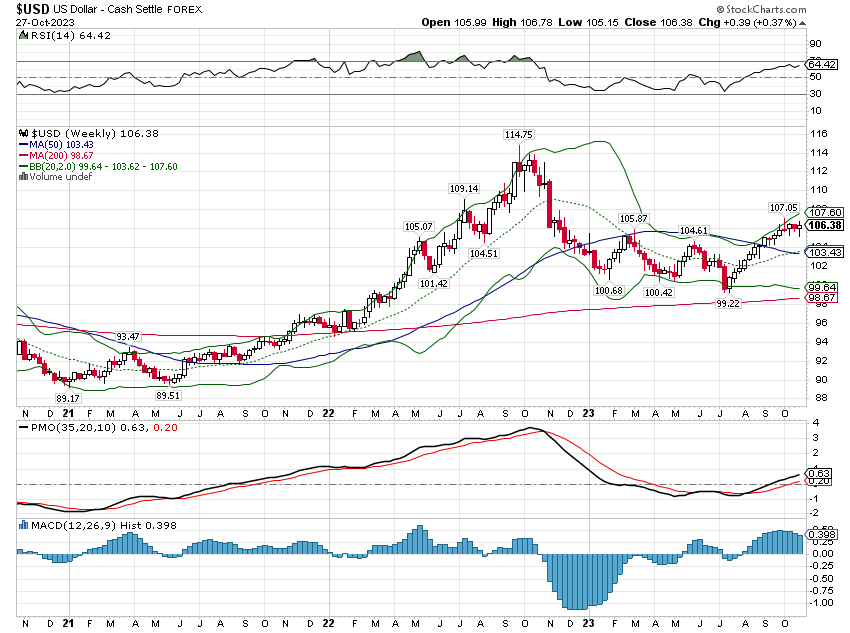Click the candlestick icon beside $USD (Weekly)
The width and height of the screenshot is (850, 633).
tap(23, 133)
